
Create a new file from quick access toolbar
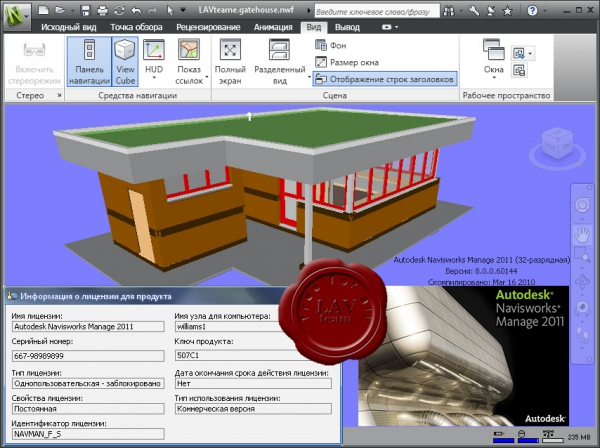pyautogui.click(x=43, y=10)
